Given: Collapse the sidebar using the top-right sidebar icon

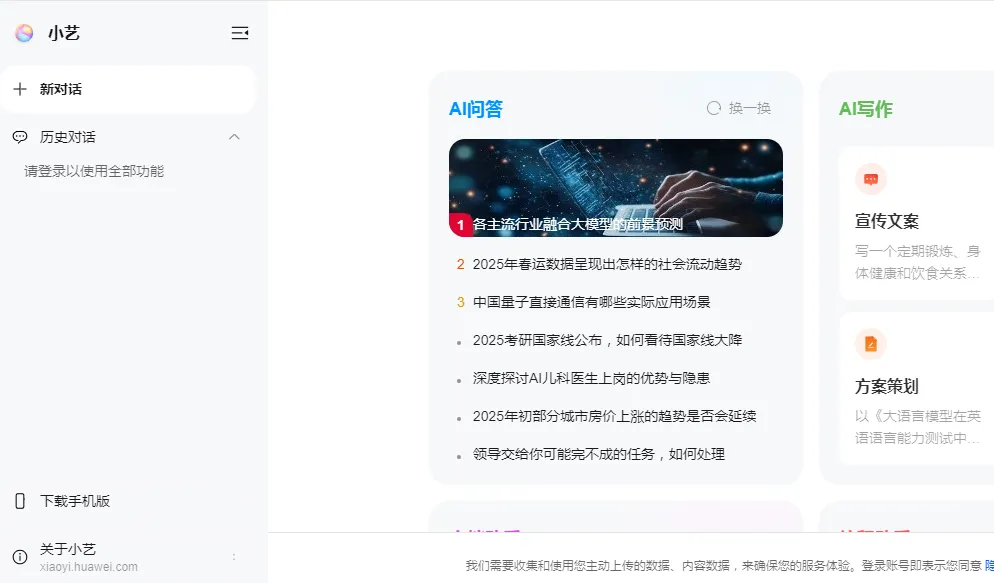Looking at the screenshot, I should tap(240, 32).
